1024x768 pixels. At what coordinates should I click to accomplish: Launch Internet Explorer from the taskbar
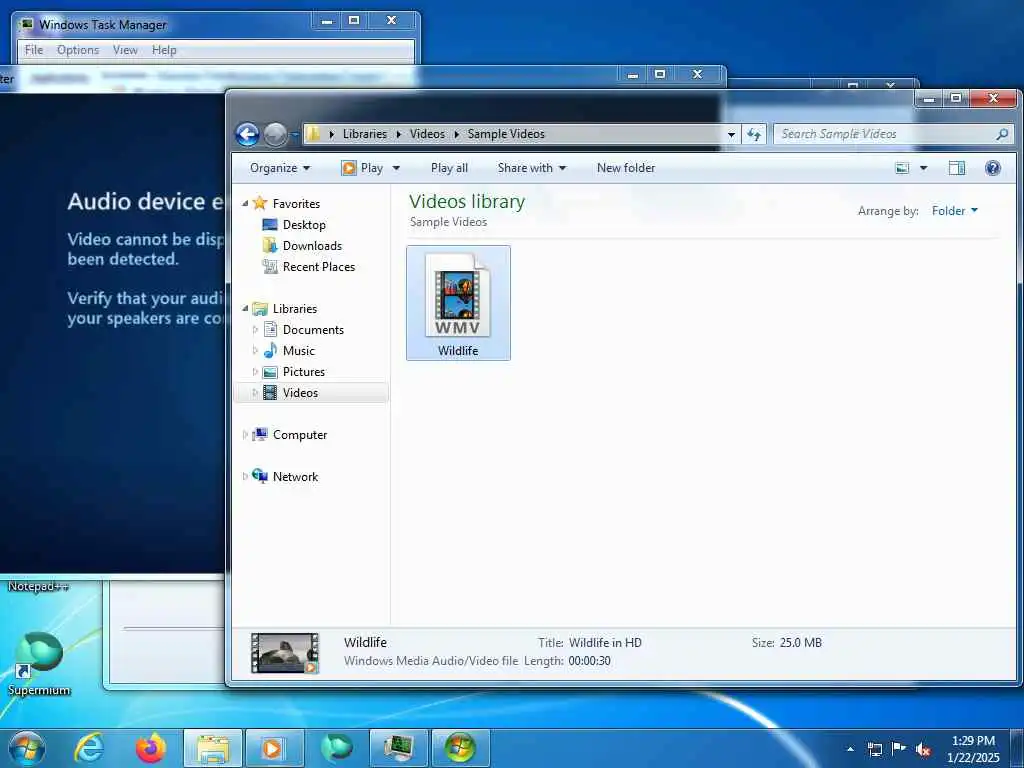pyautogui.click(x=89, y=748)
